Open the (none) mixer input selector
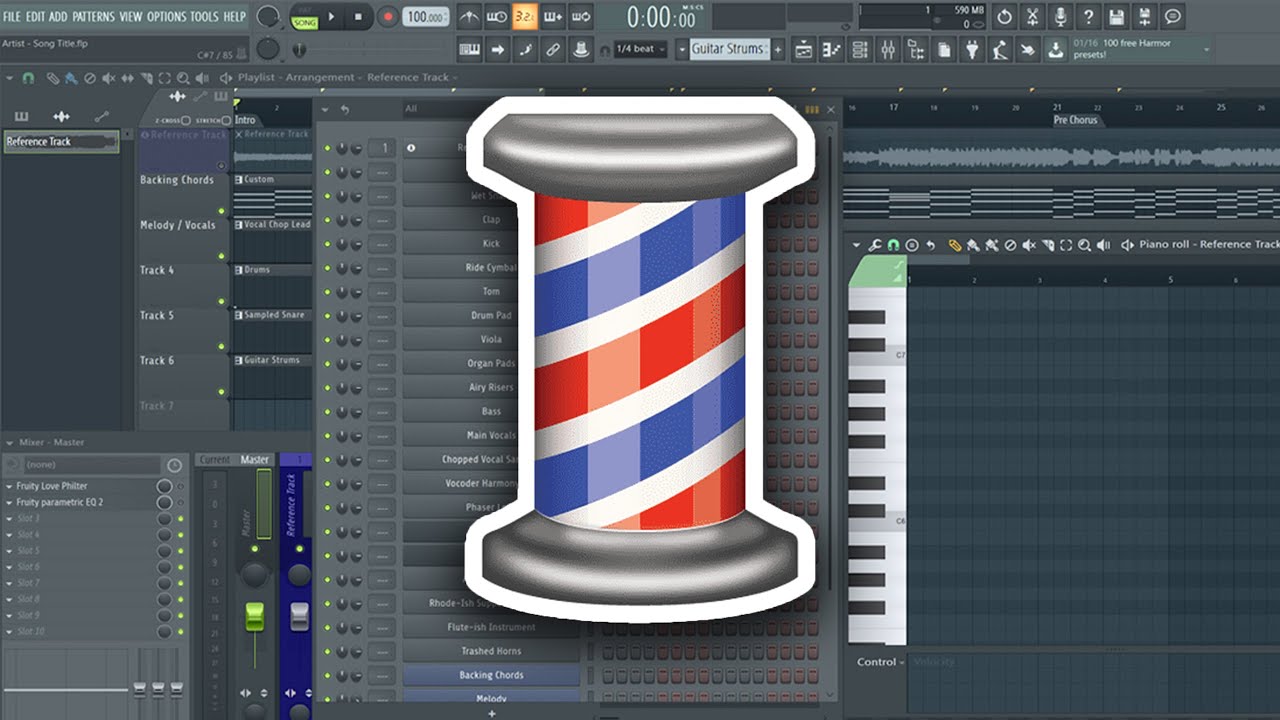Image resolution: width=1280 pixels, height=720 pixels. tap(92, 465)
